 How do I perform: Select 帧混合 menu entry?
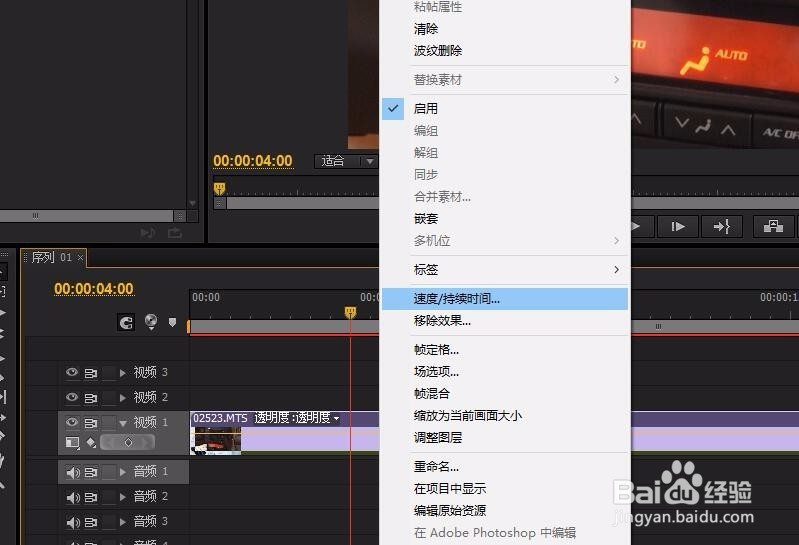tap(504, 393)
